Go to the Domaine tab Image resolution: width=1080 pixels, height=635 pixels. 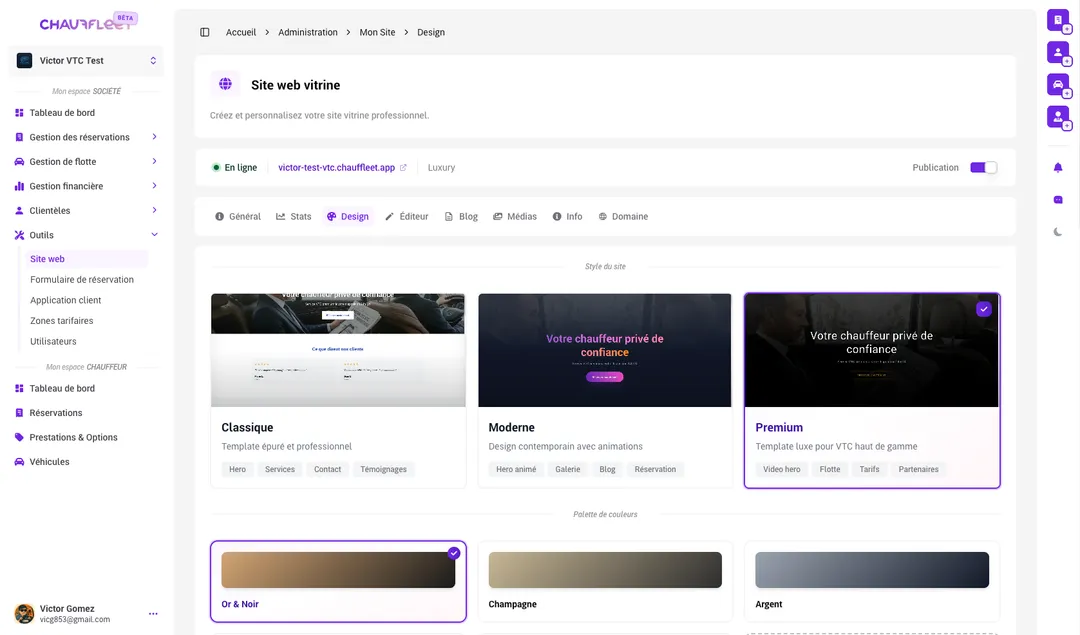[623, 216]
